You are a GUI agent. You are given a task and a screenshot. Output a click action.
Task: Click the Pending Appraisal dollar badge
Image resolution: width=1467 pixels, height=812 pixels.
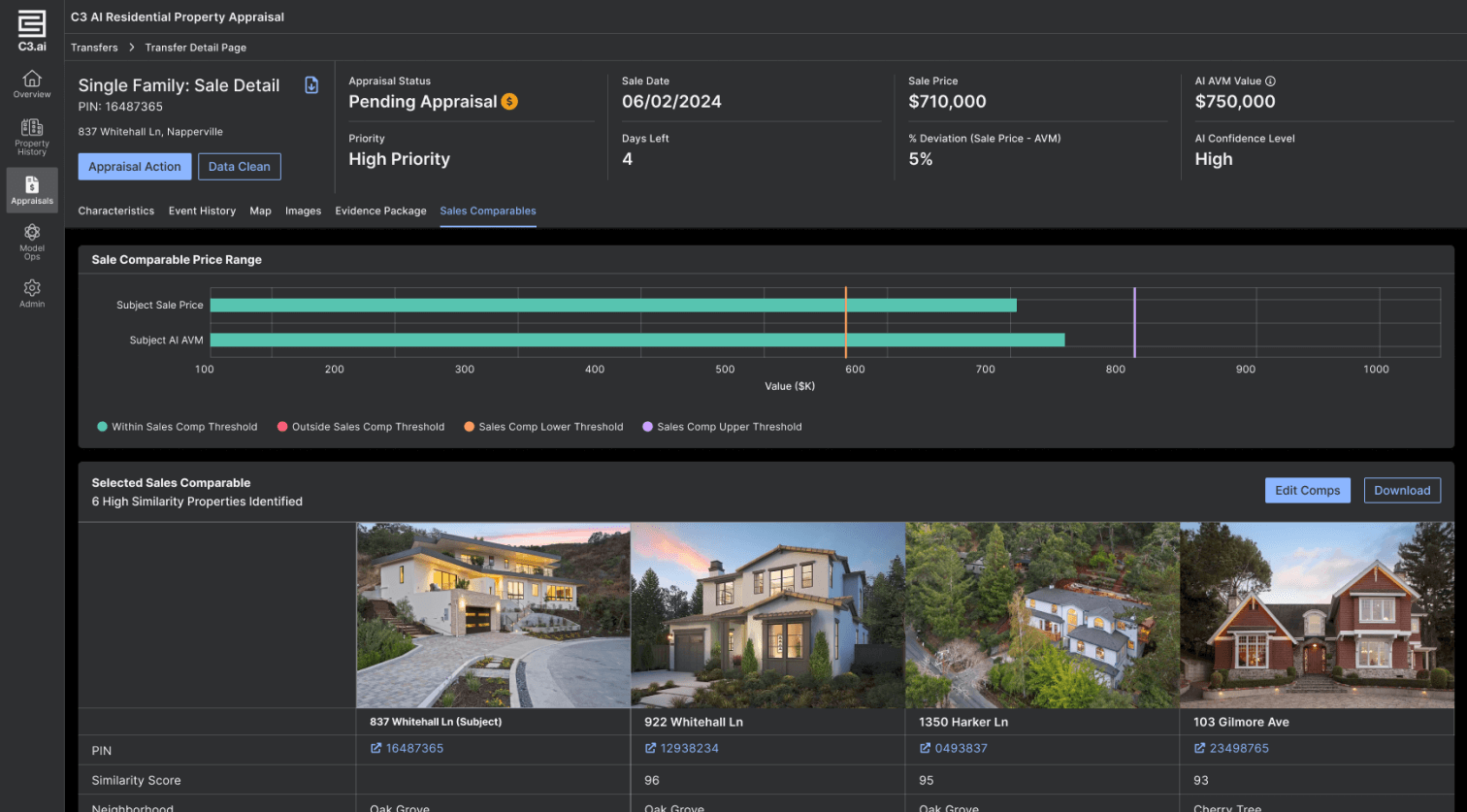(x=509, y=102)
